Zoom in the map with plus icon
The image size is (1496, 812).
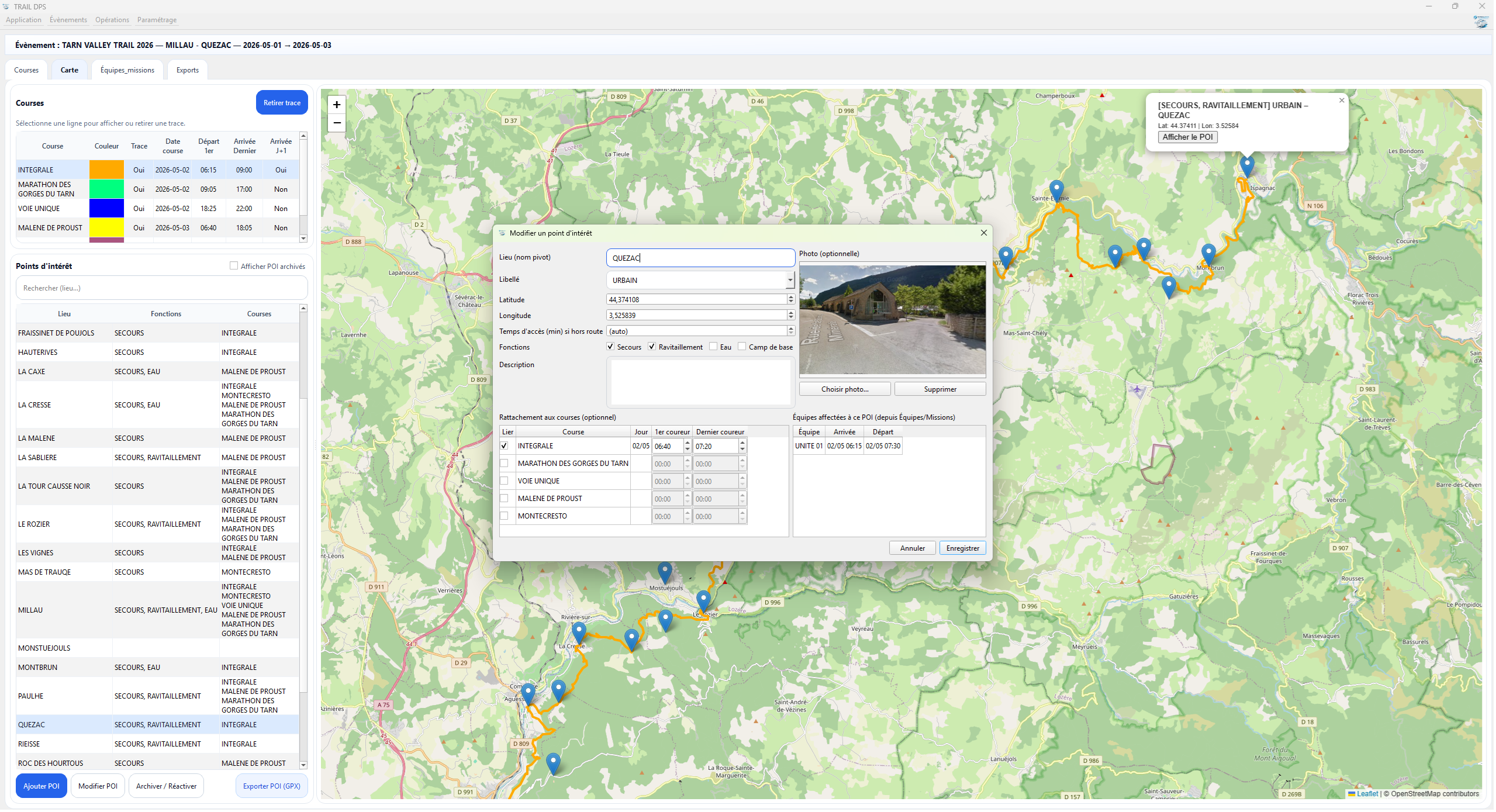pos(337,105)
